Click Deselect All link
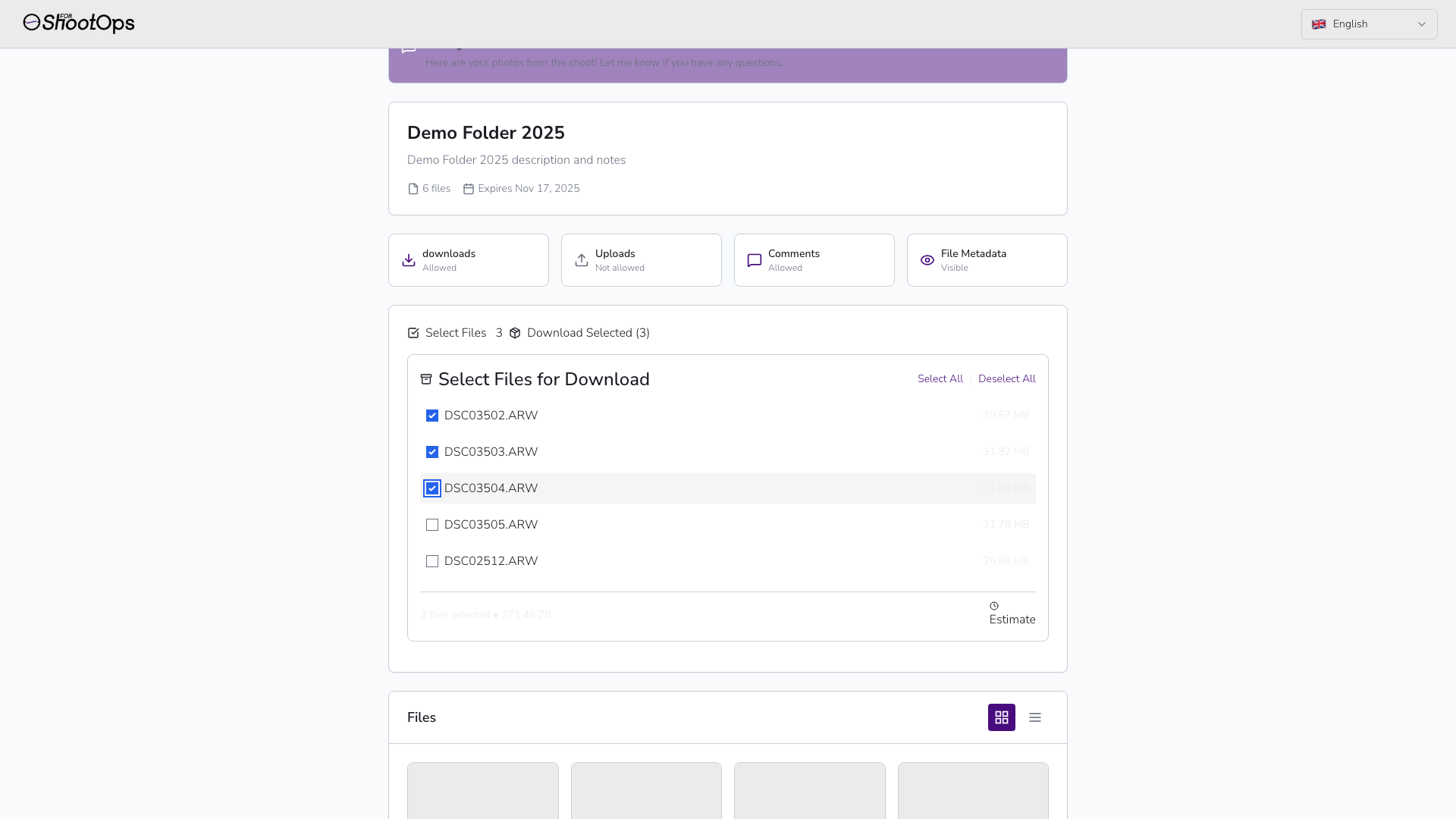Image resolution: width=1456 pixels, height=819 pixels. click(1006, 378)
